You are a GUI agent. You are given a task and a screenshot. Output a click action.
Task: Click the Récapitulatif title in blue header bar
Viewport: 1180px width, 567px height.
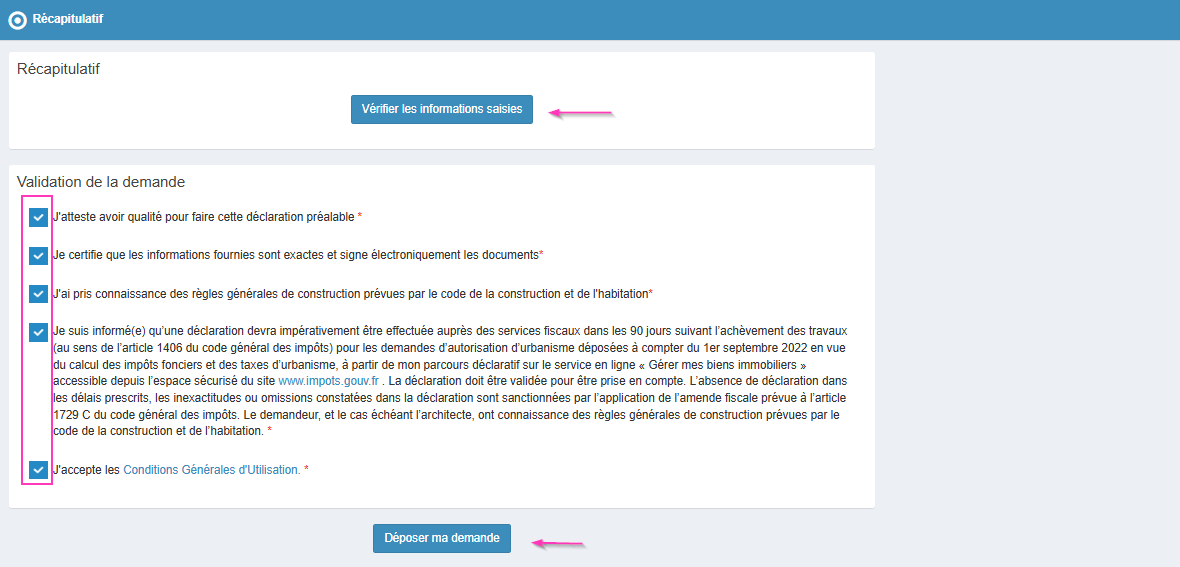[67, 19]
